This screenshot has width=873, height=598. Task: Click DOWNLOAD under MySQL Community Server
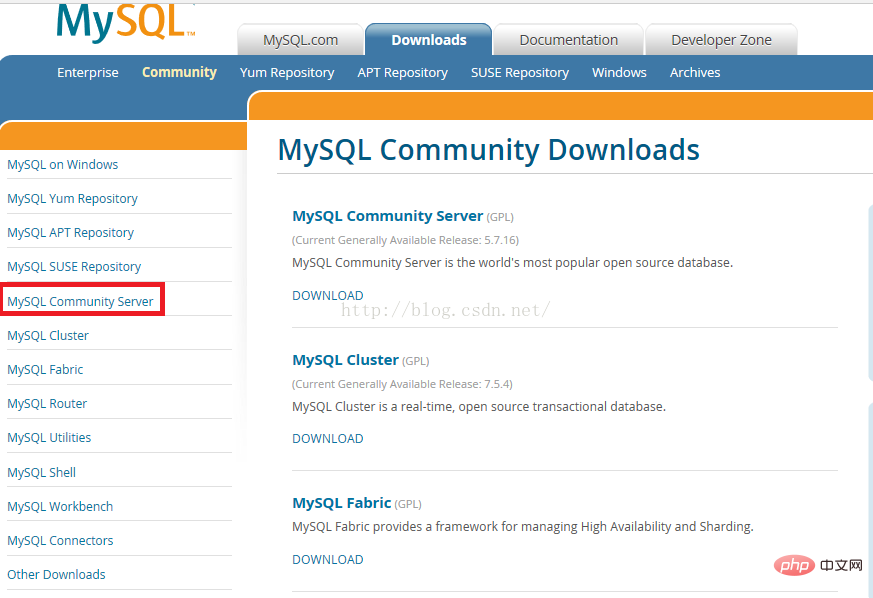[328, 296]
